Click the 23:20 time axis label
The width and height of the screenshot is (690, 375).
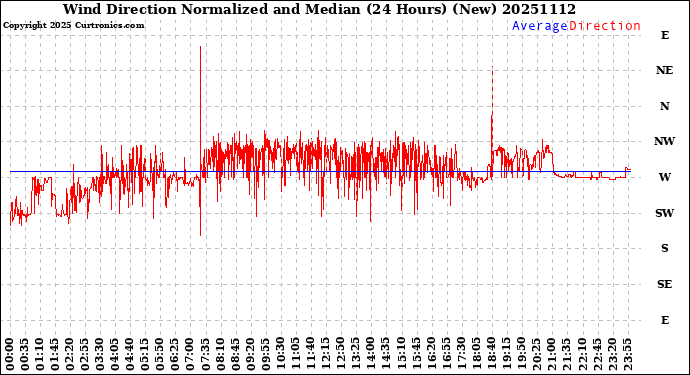[x=612, y=354]
